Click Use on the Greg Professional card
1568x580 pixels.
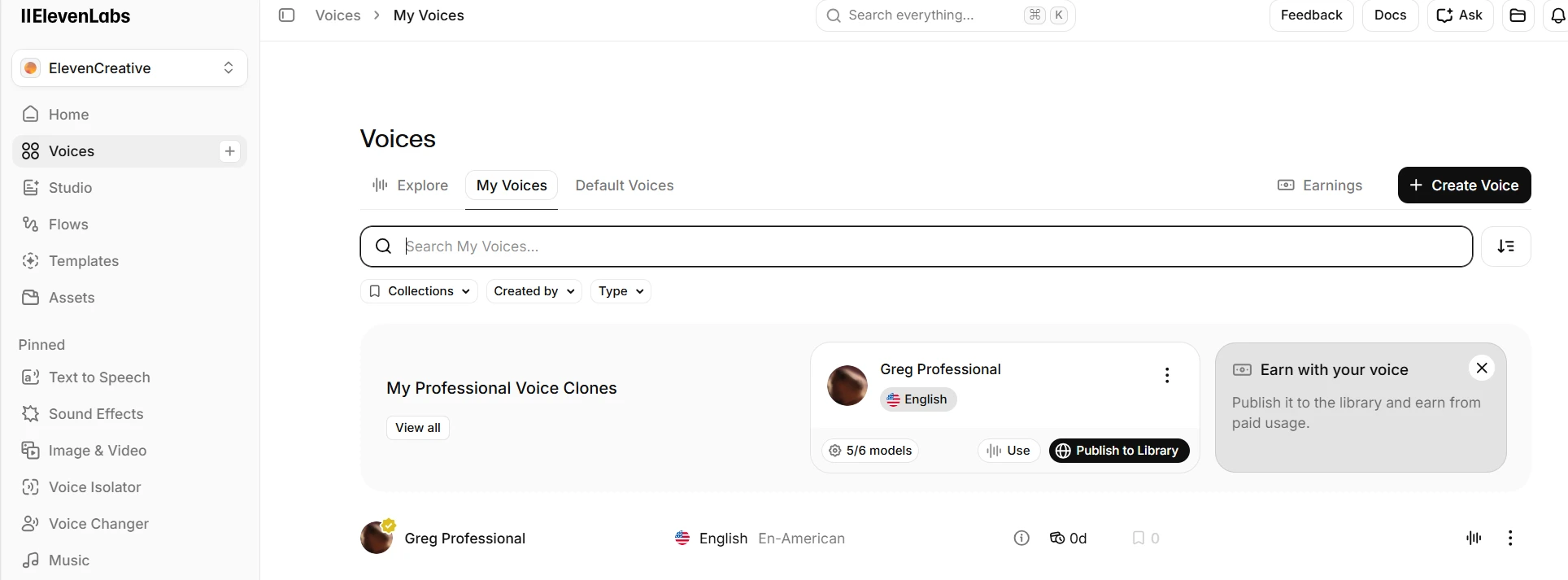point(1008,451)
